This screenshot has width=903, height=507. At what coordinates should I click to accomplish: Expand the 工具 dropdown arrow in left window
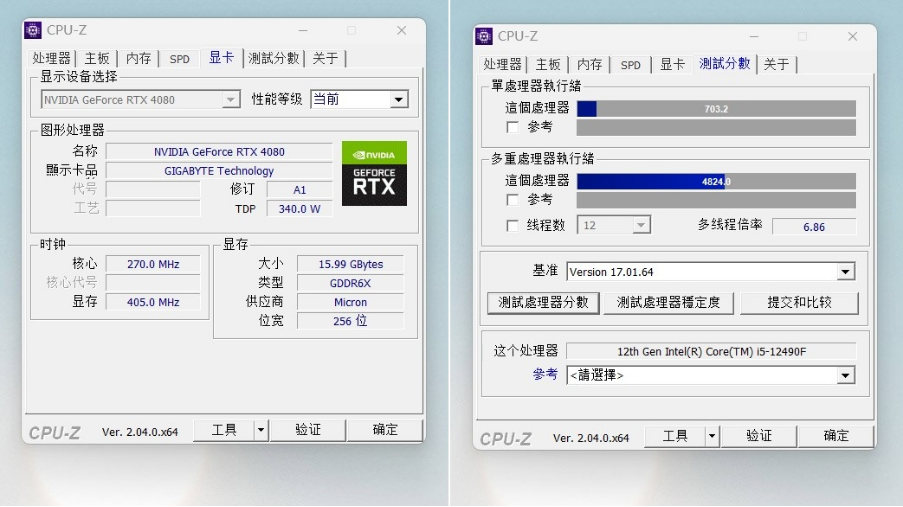click(x=260, y=430)
